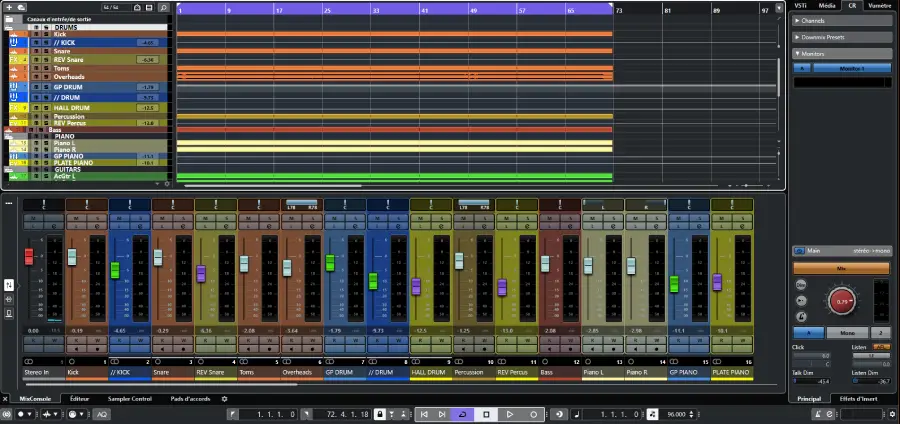Screen dimensions: 900x424
Task: Click the Add Track plus icon
Action: click(x=9, y=7)
